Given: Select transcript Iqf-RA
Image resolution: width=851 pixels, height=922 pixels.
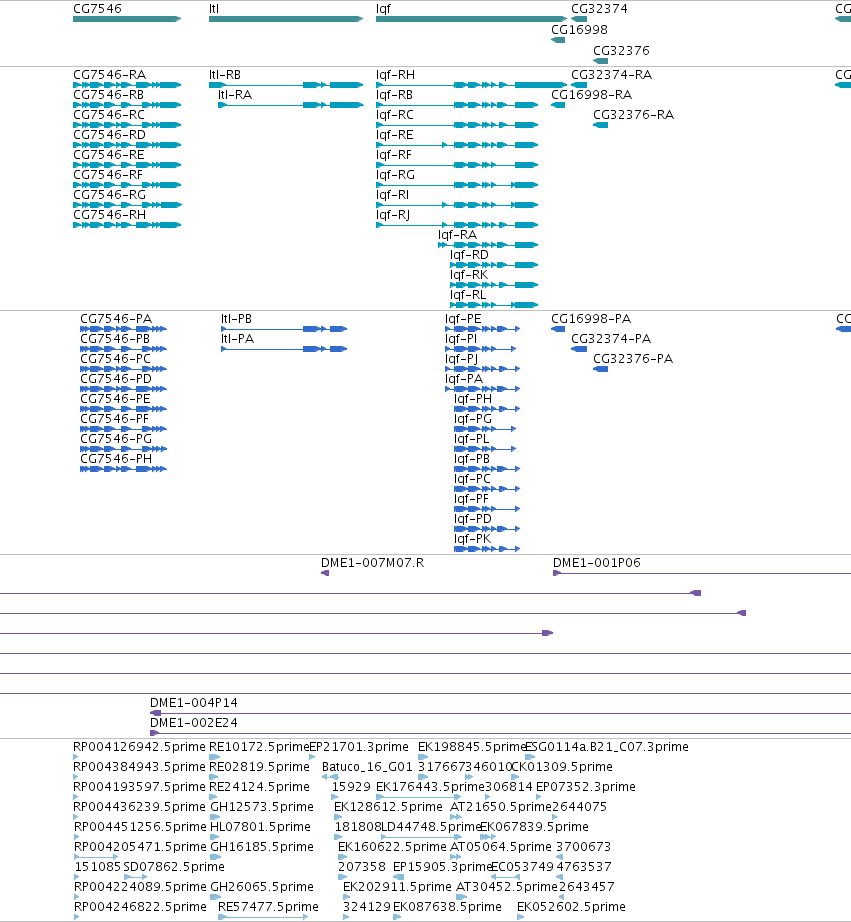Looking at the screenshot, I should pos(488,245).
